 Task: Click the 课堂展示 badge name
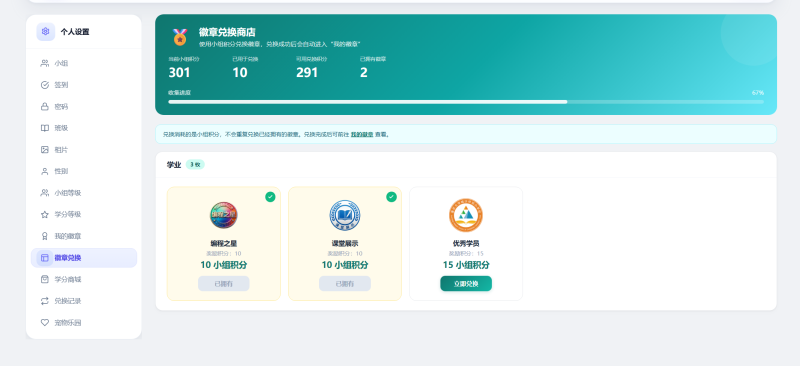click(x=345, y=243)
